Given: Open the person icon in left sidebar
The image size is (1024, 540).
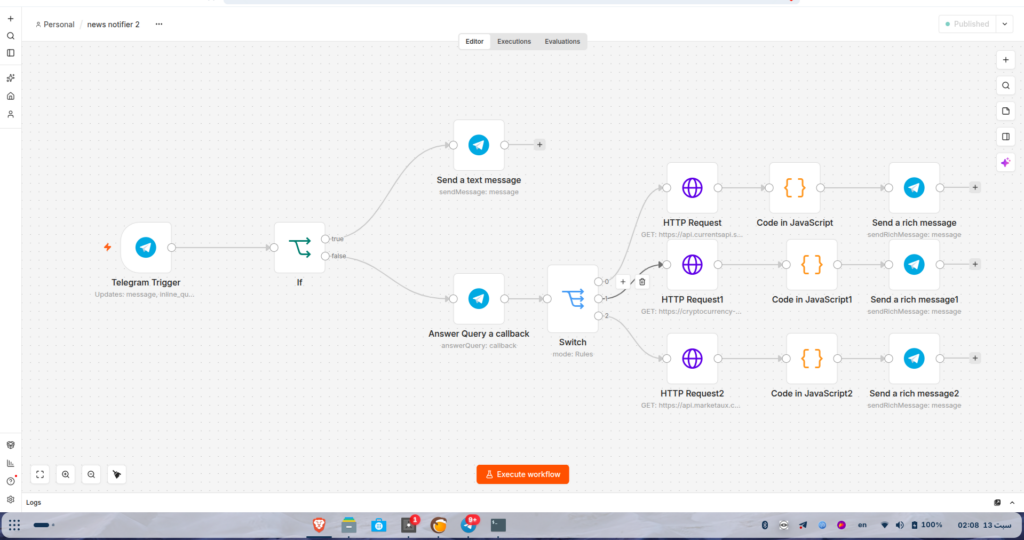Looking at the screenshot, I should (x=10, y=114).
